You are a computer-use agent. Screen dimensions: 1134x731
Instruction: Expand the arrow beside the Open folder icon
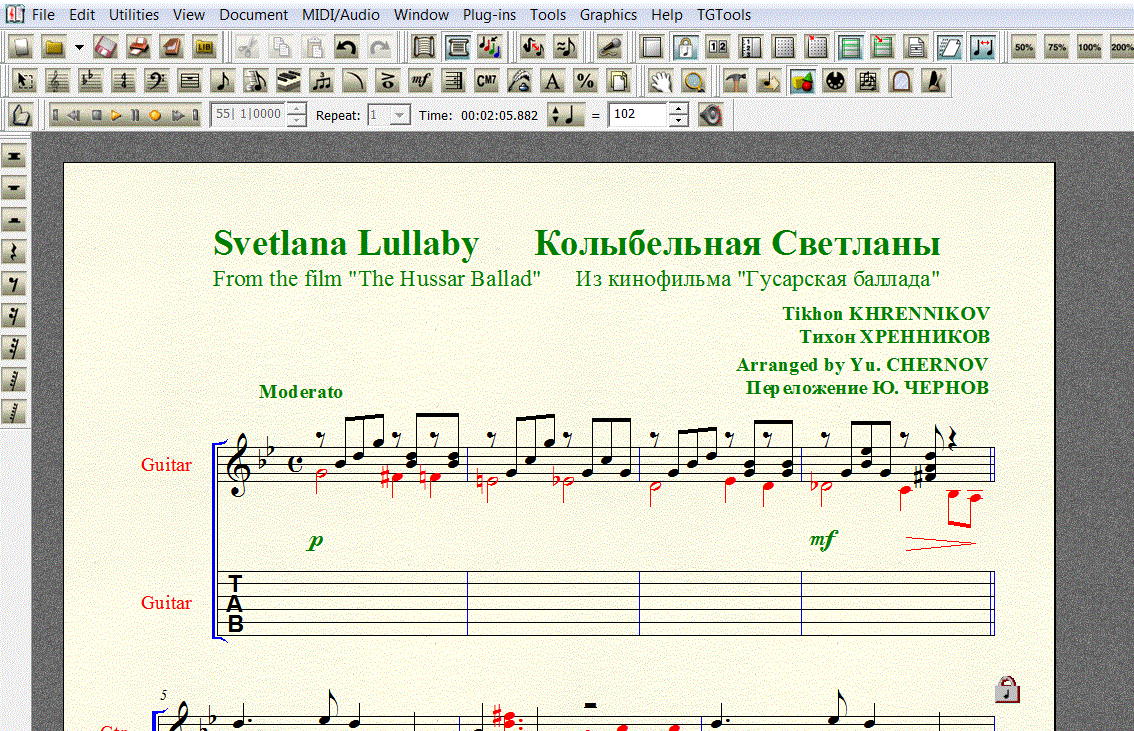[78, 47]
